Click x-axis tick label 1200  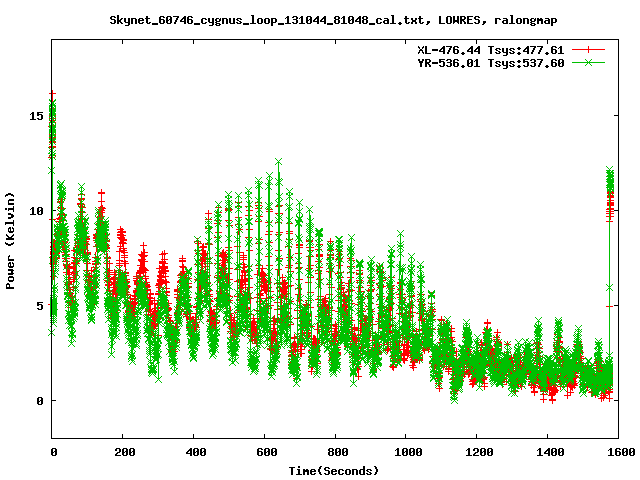point(479,452)
